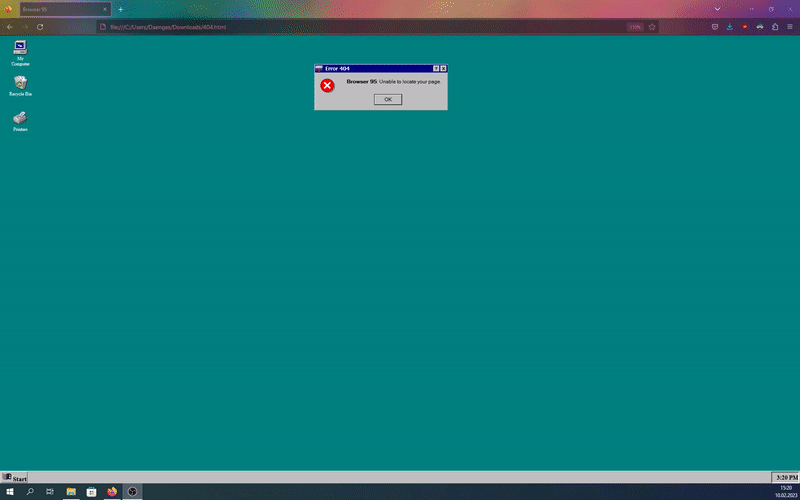Click the help question mark in Error 404 dialog
This screenshot has height=500, width=800.
point(436,68)
